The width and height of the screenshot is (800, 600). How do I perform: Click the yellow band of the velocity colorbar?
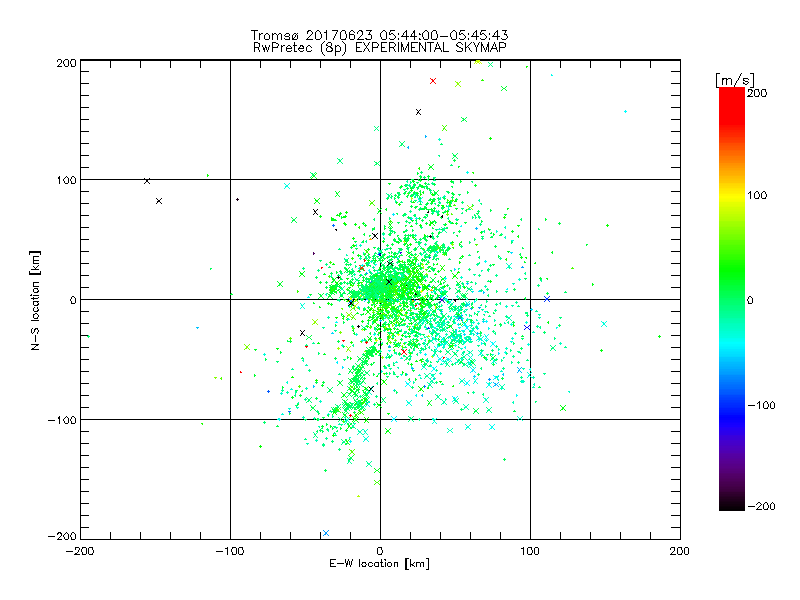pos(732,195)
